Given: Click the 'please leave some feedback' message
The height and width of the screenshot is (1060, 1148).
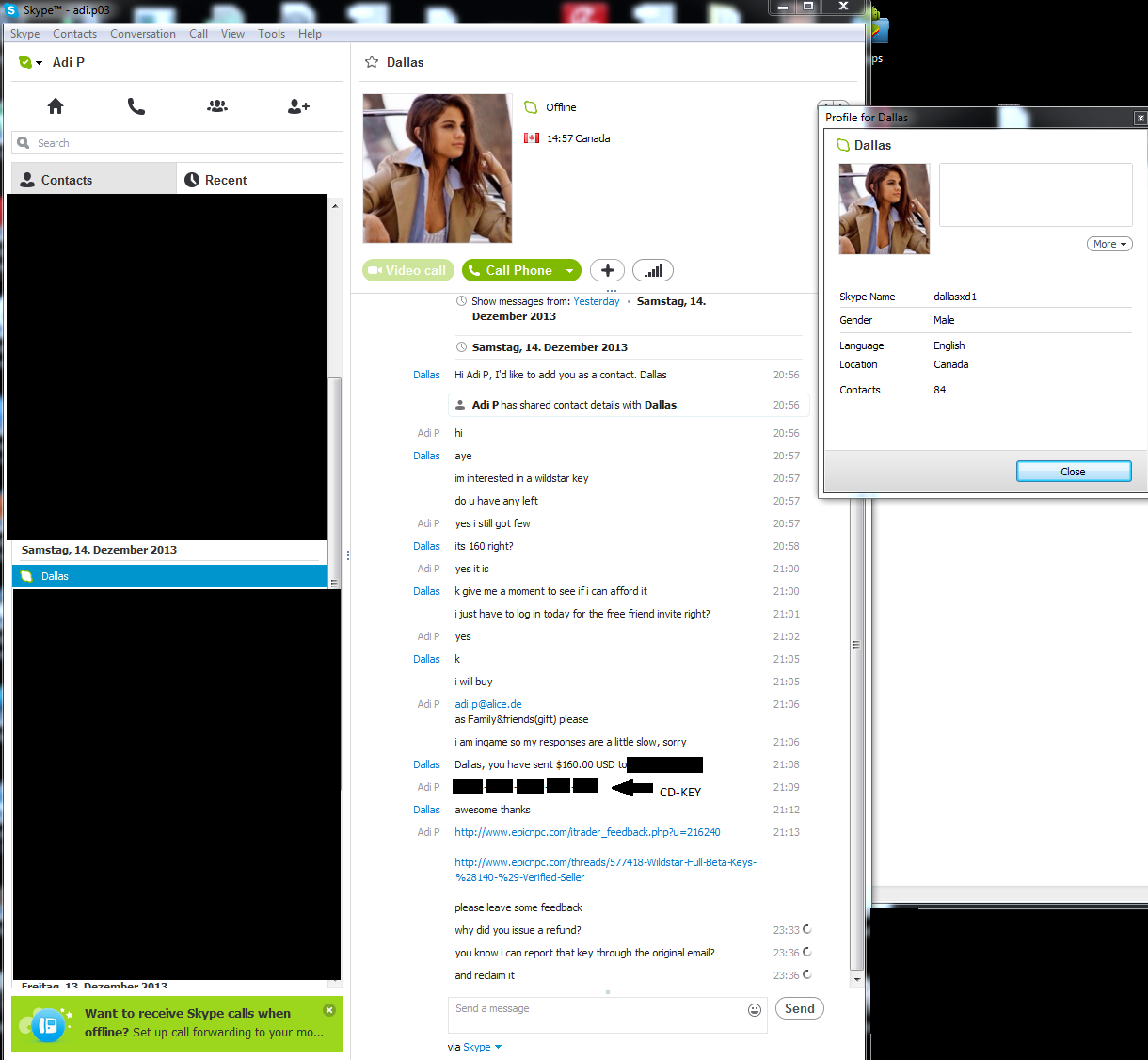Looking at the screenshot, I should click(518, 907).
